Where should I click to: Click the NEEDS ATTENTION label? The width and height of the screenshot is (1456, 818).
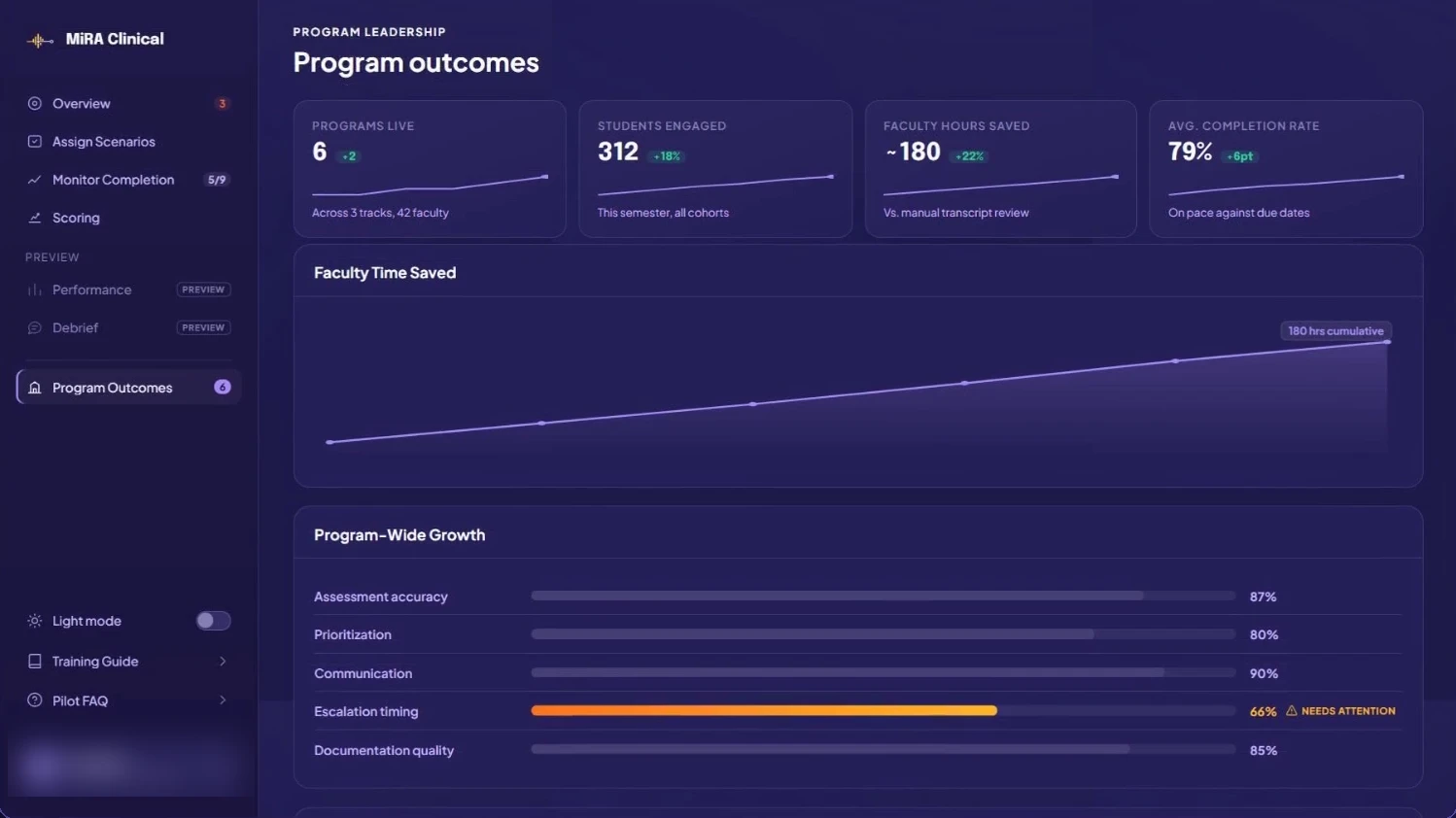click(1348, 711)
